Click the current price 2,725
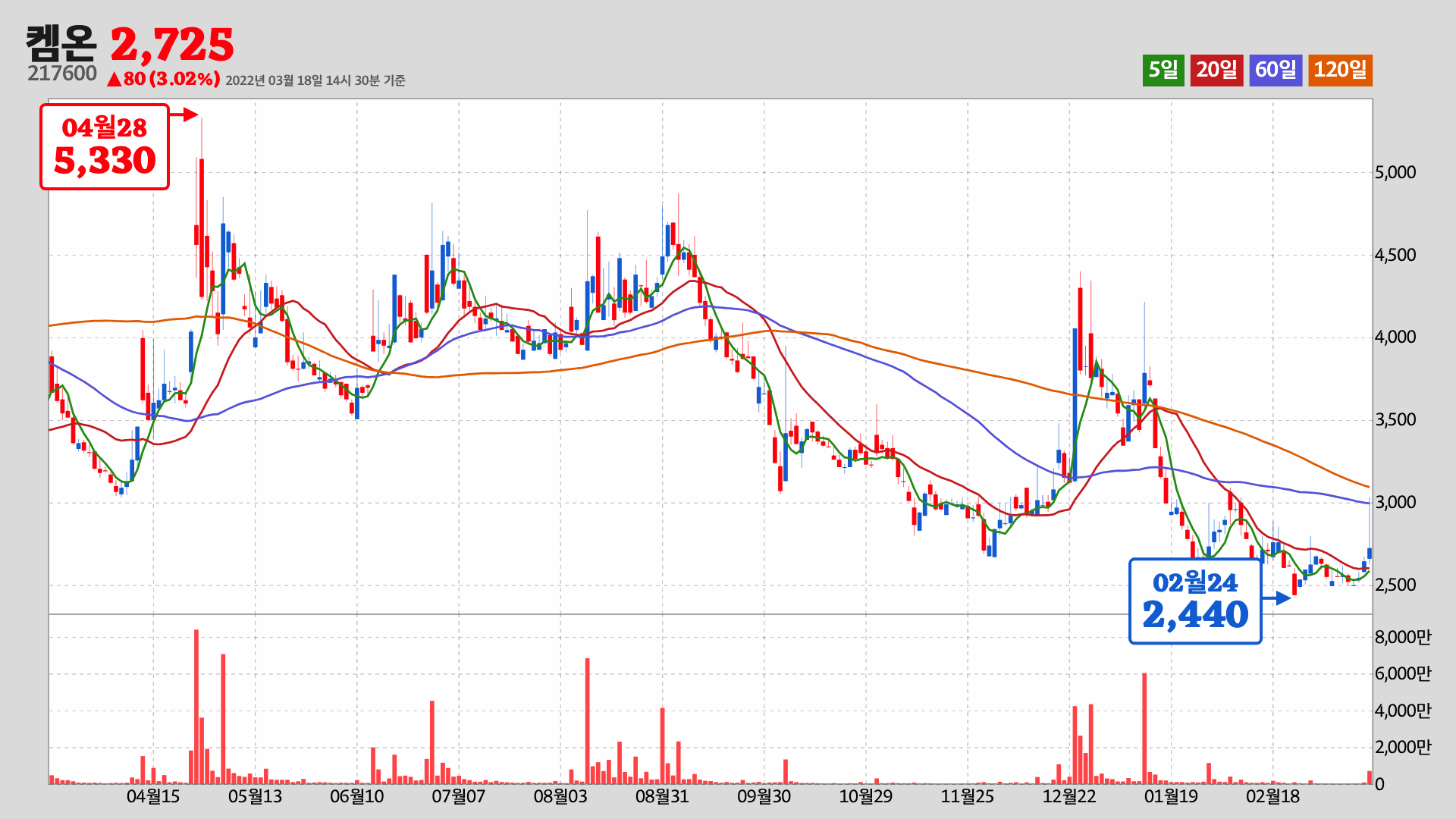Screen dimensions: 1456x819 [172, 45]
